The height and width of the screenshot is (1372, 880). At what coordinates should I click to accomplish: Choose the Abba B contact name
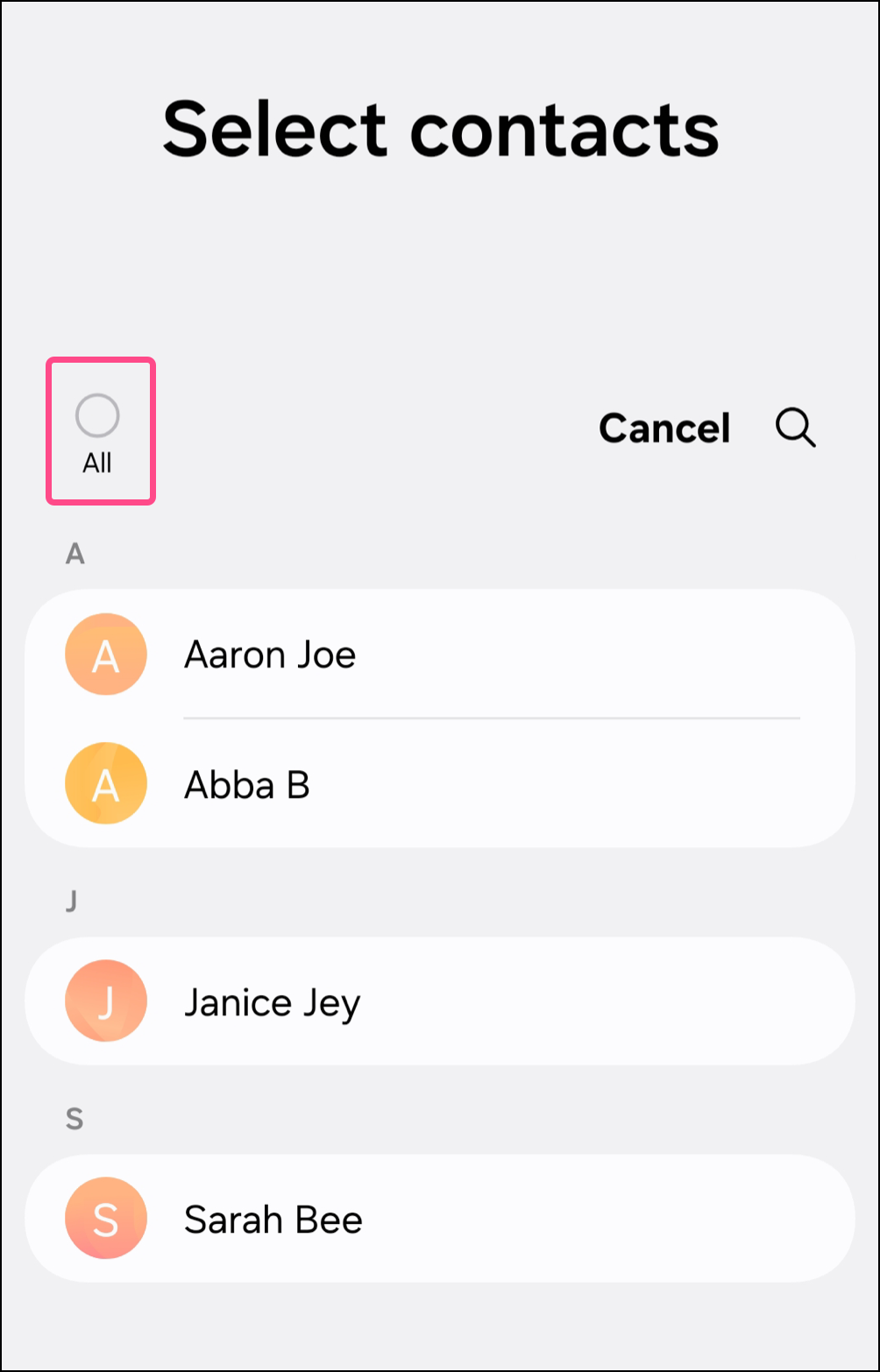point(247,784)
